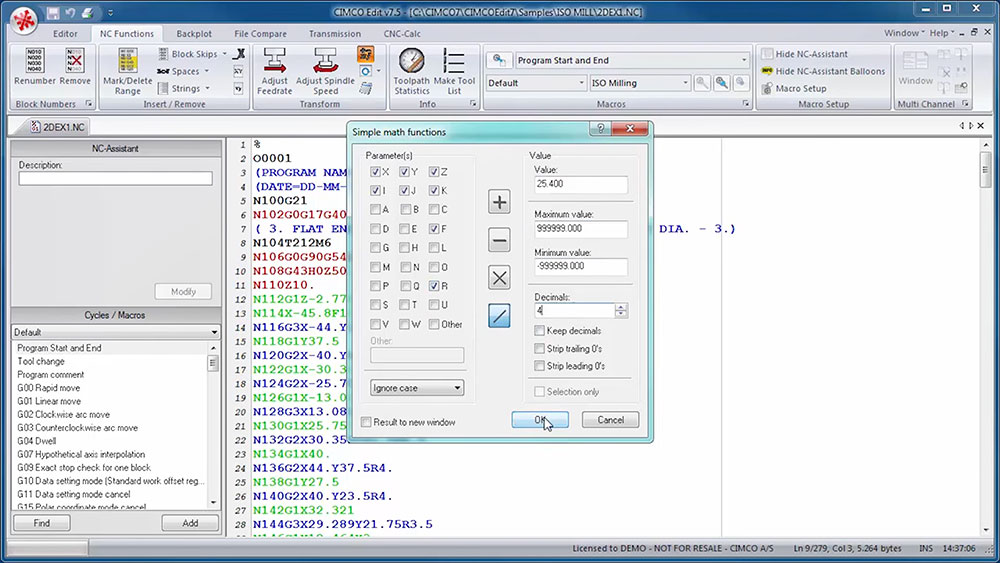
Task: Click the Cycles / Macros list scrollbar
Action: pos(213,424)
